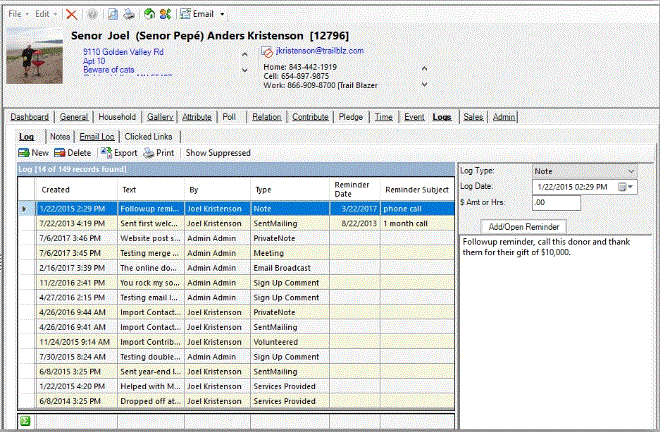Click the do-not-email icon beside email address
The height and width of the screenshot is (432, 660).
tap(266, 50)
